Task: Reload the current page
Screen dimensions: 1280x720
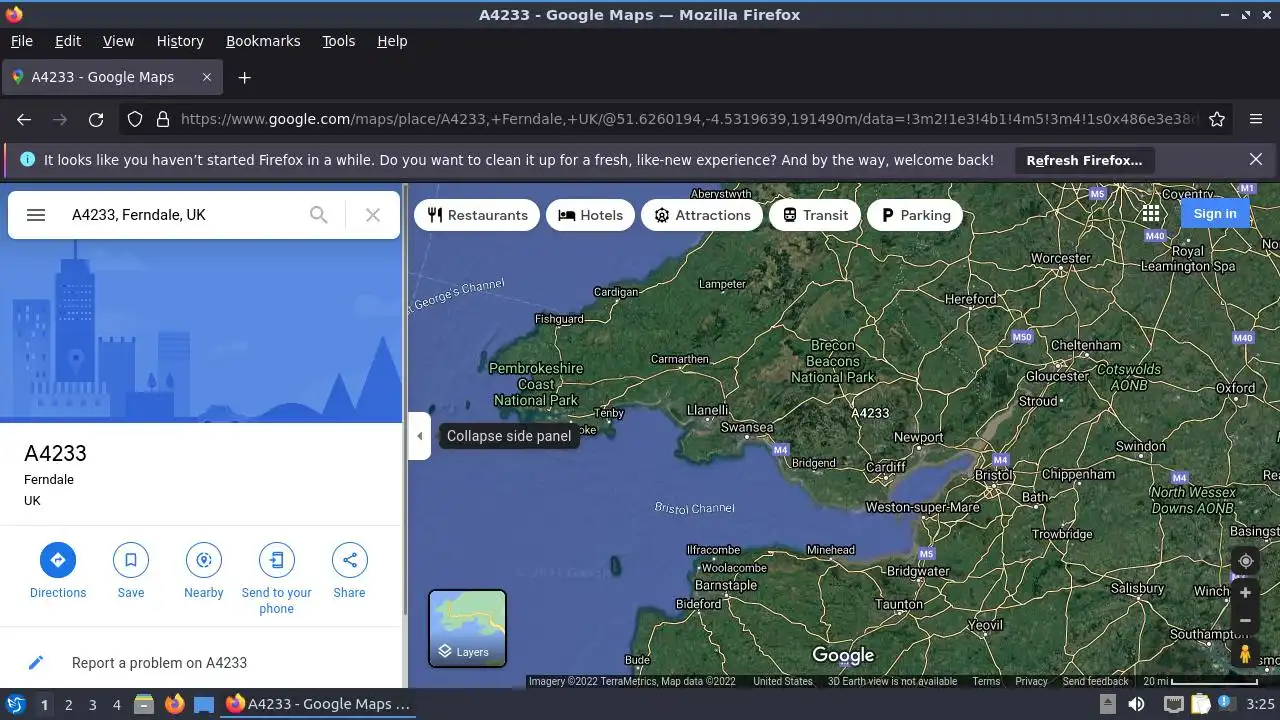Action: [x=96, y=119]
